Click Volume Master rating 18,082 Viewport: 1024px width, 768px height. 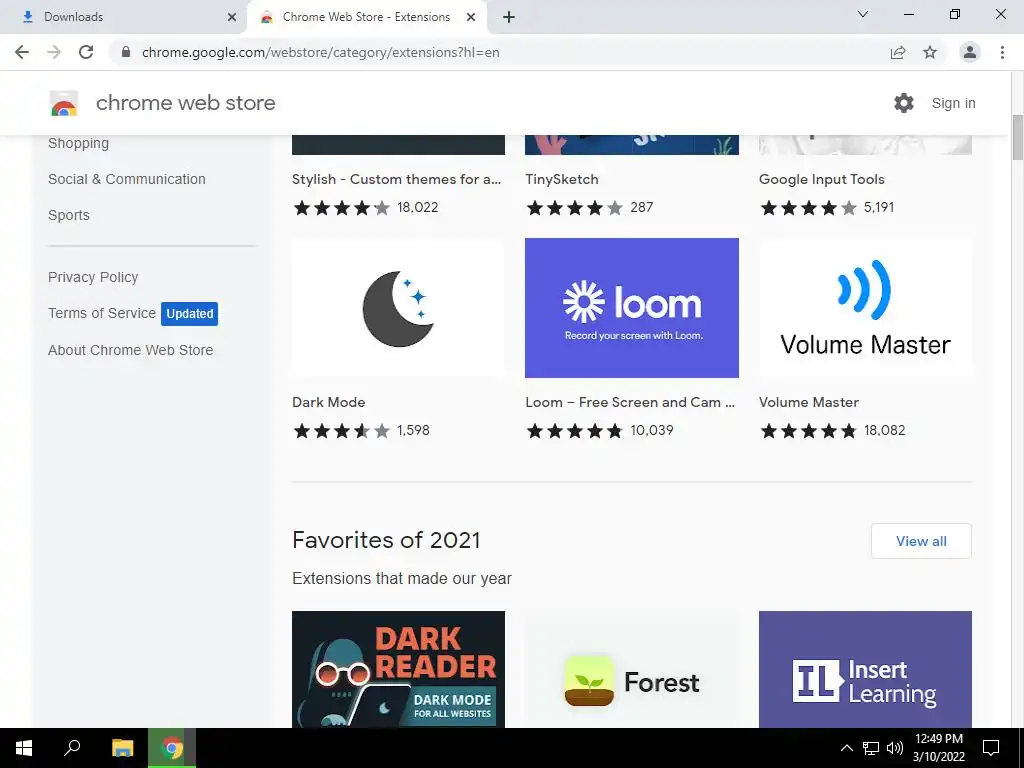point(833,430)
